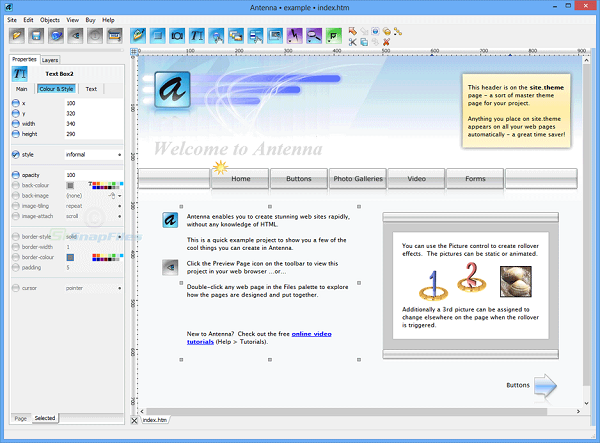Click the open folder toolbar icon
This screenshot has height=443, width=600.
pos(18,35)
